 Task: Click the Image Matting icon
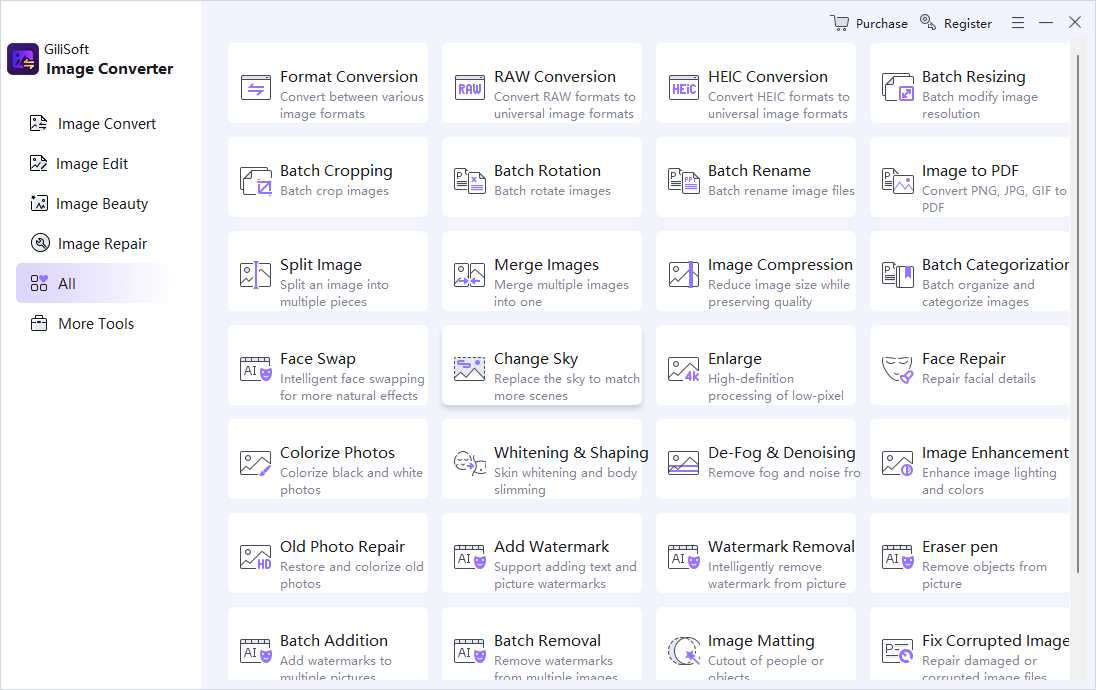[x=684, y=651]
